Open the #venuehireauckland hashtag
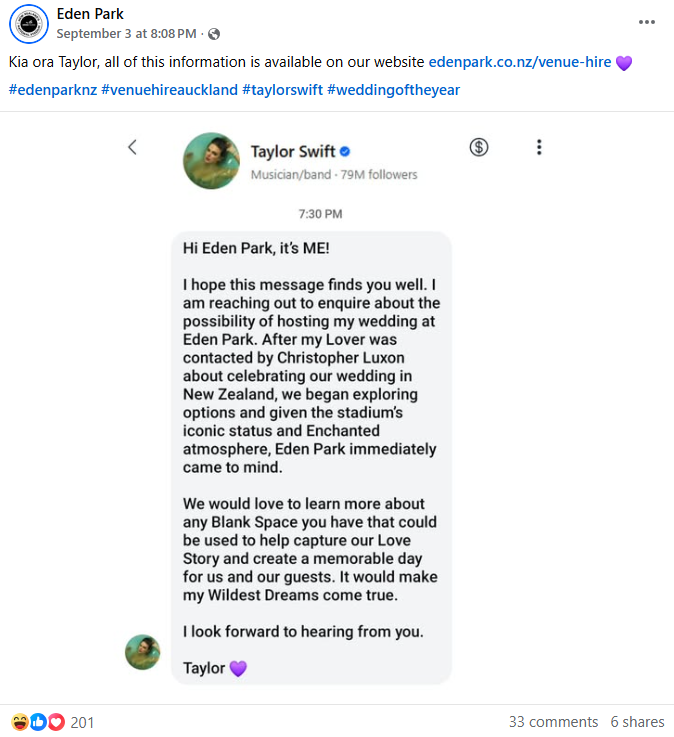Viewport: 674px width, 737px height. click(169, 90)
